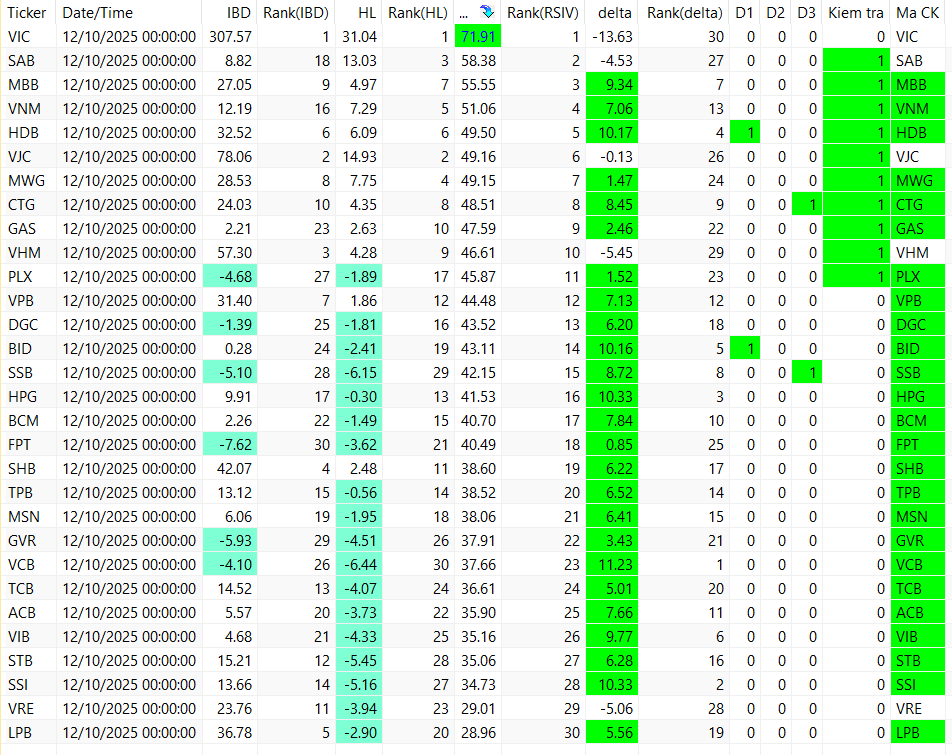Select the VHM ticker cell

(29, 252)
